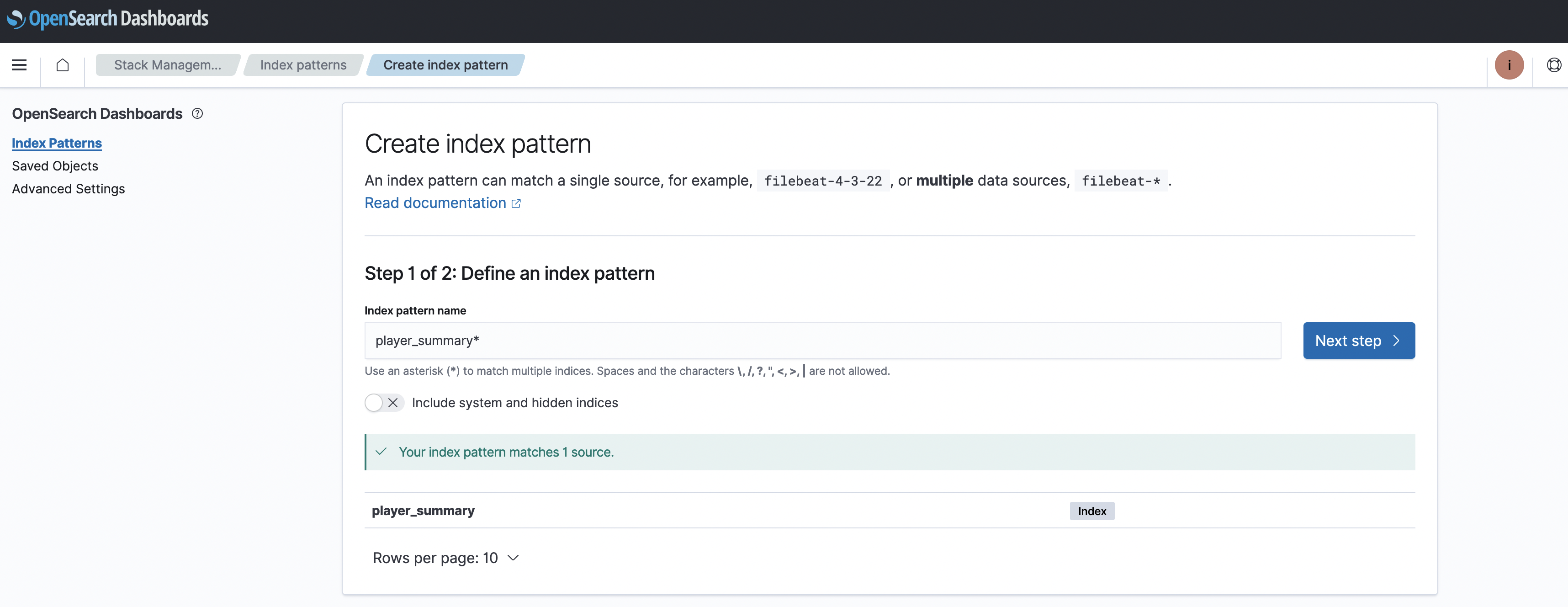
Task: Click the OpenSearch Dashboards logo
Action: coord(108,19)
